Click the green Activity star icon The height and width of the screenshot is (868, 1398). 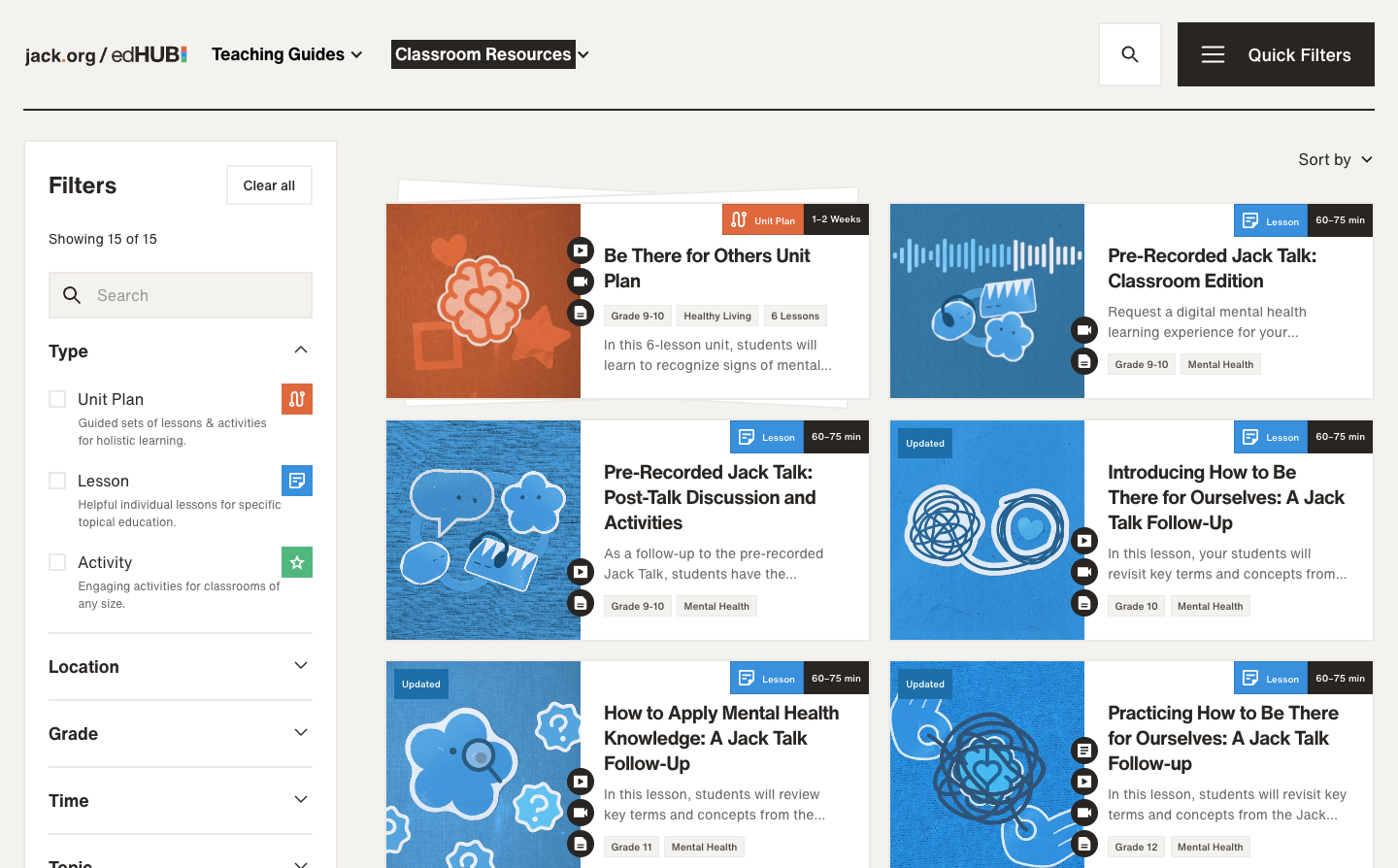297,562
